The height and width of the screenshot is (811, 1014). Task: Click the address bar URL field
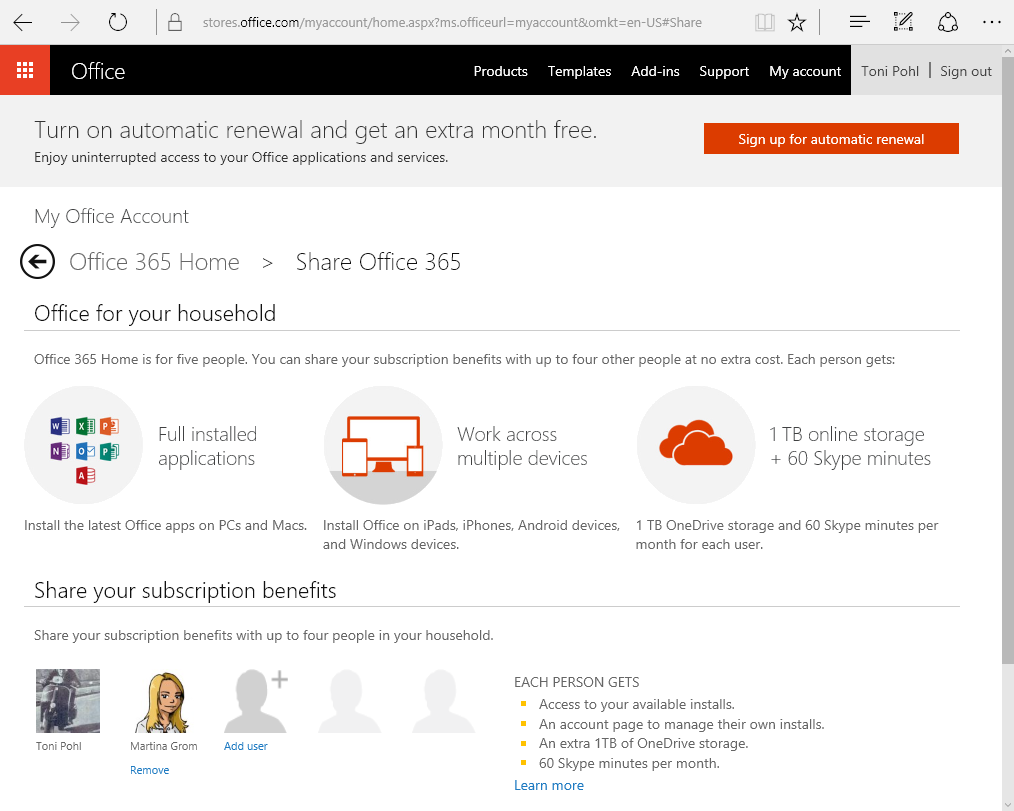pyautogui.click(x=450, y=22)
